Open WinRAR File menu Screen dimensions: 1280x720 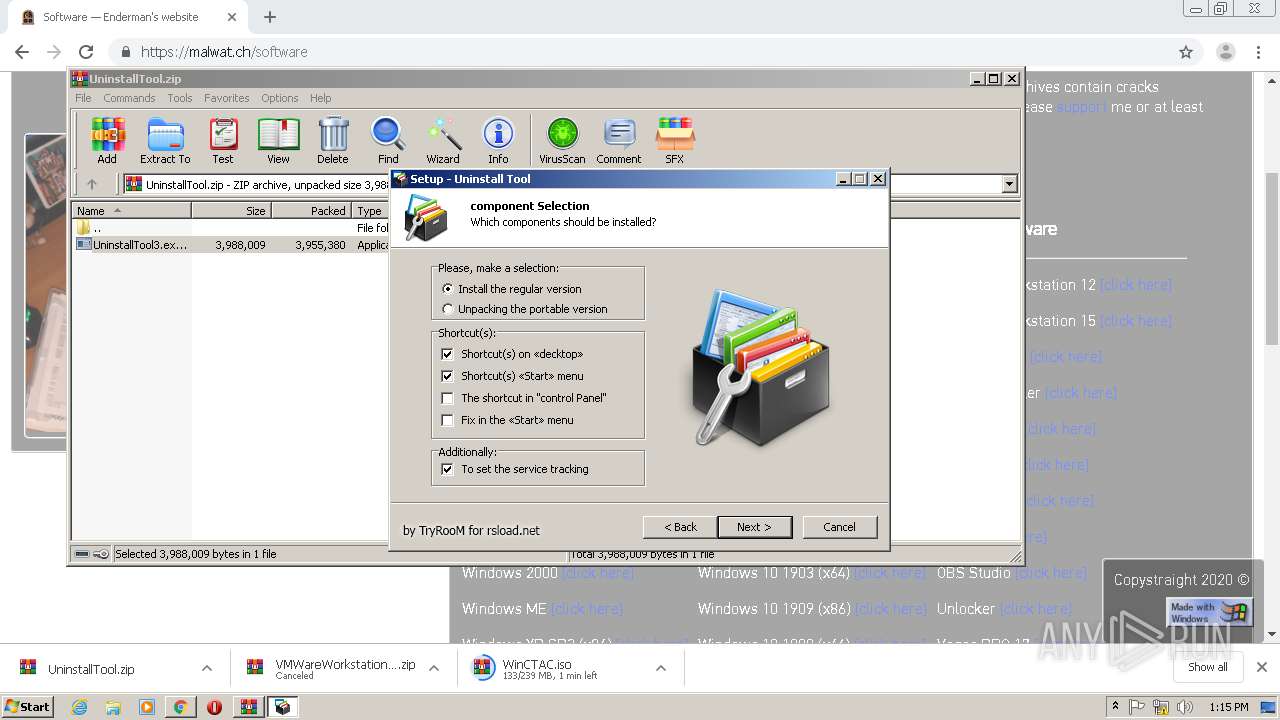point(83,98)
